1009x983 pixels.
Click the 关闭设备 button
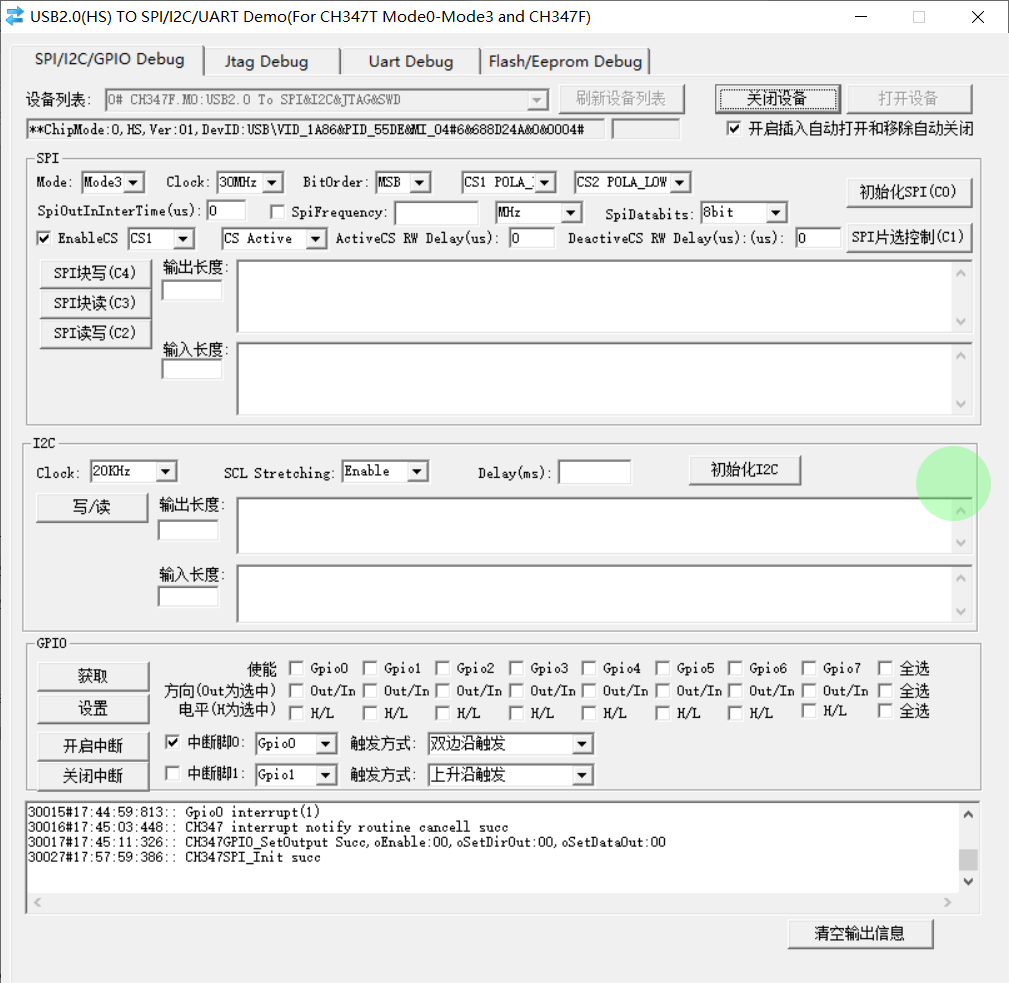point(777,98)
